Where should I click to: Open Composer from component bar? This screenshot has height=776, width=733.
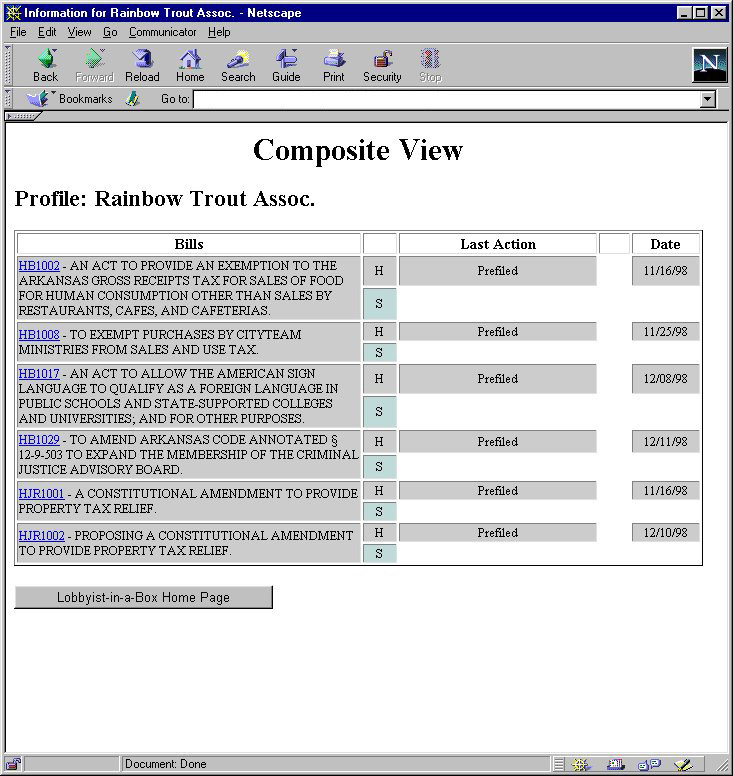(684, 765)
